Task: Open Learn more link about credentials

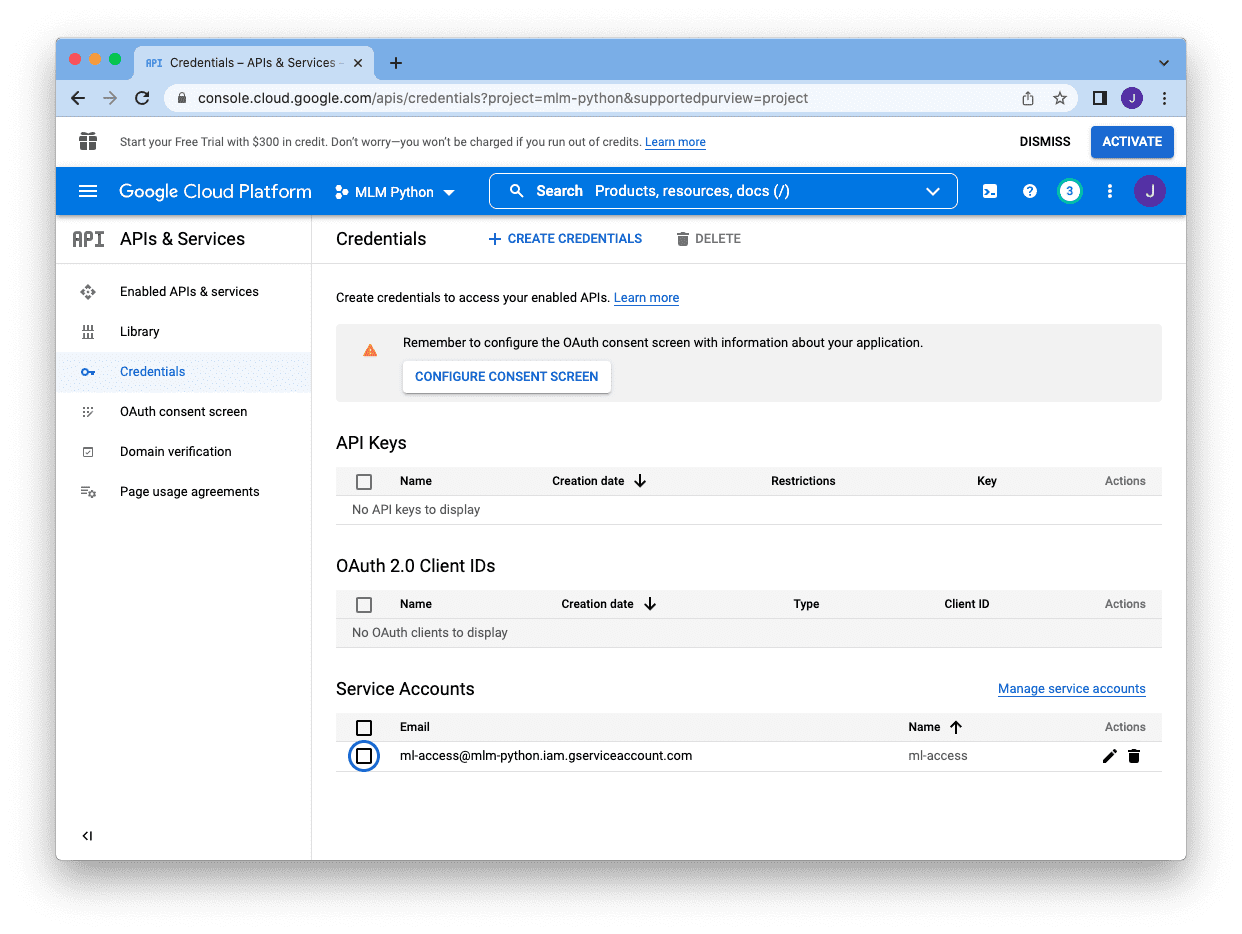Action: (x=646, y=298)
